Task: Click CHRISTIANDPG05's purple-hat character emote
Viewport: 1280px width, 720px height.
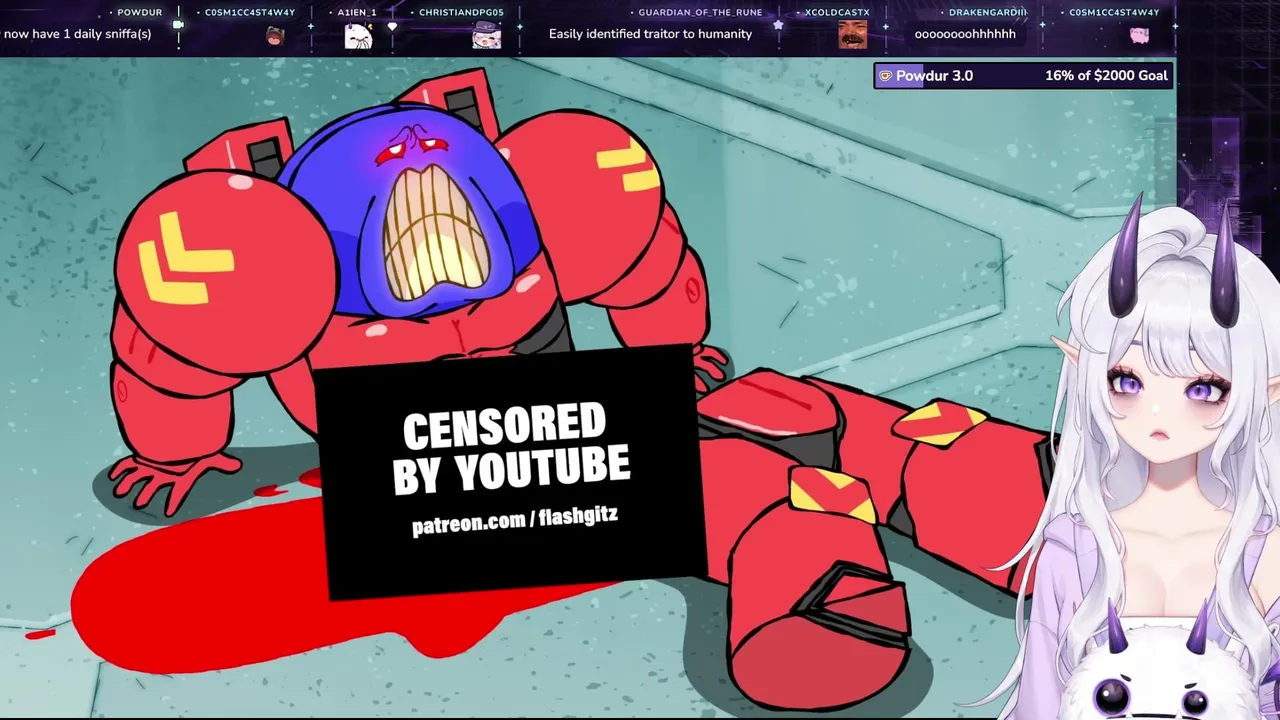Action: (486, 36)
